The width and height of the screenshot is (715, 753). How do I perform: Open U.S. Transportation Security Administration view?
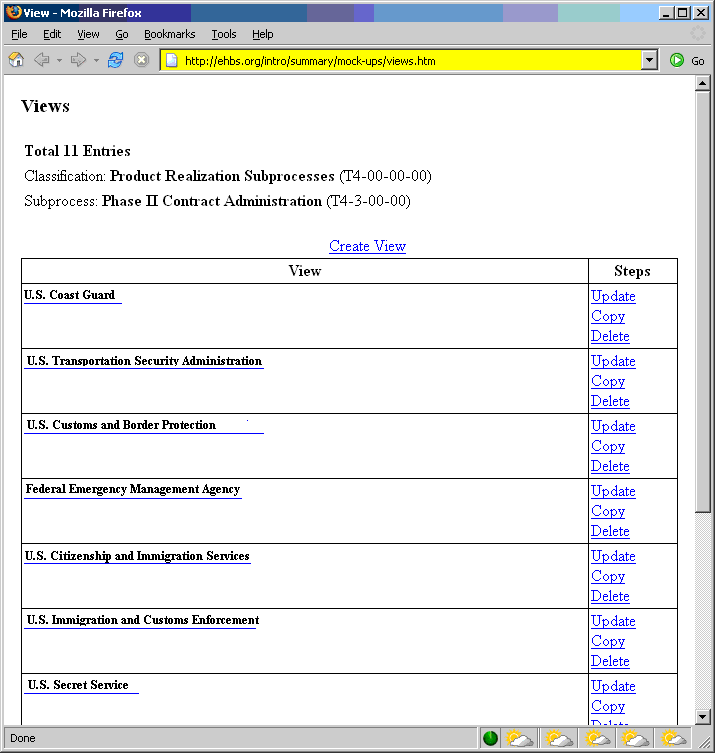144,361
